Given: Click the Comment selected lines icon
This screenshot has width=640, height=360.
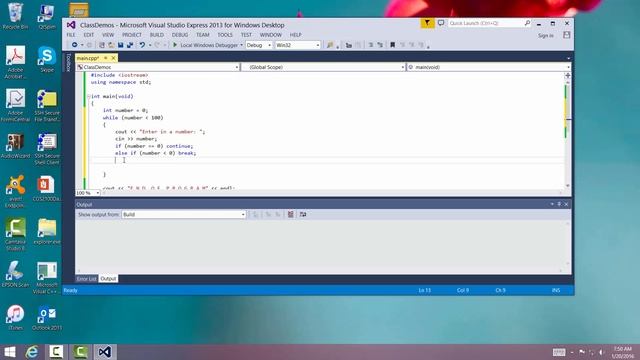Looking at the screenshot, I should point(371,45).
